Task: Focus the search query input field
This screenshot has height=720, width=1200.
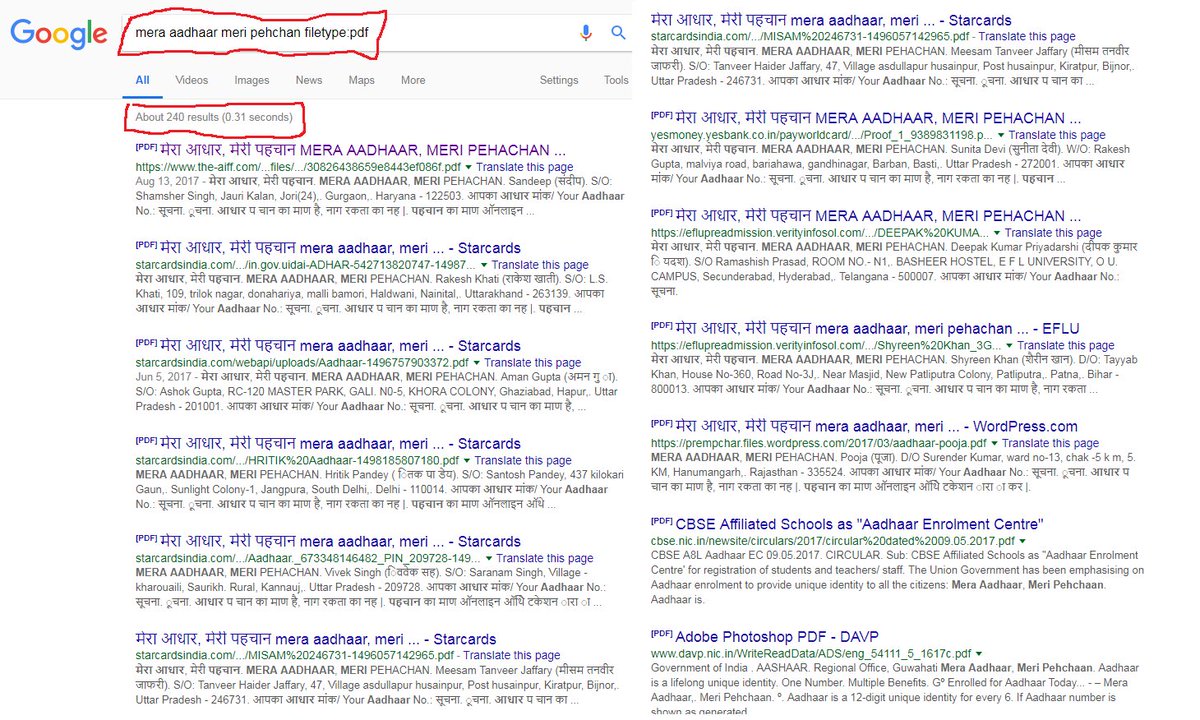Action: 348,33
